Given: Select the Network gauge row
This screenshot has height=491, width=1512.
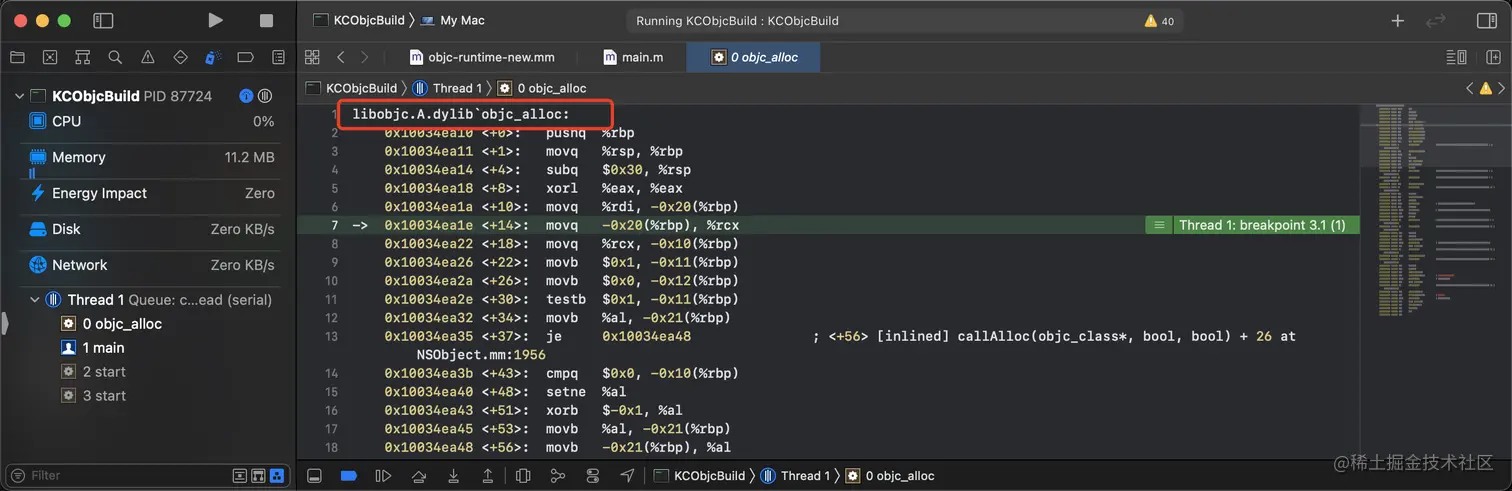Looking at the screenshot, I should click(149, 265).
